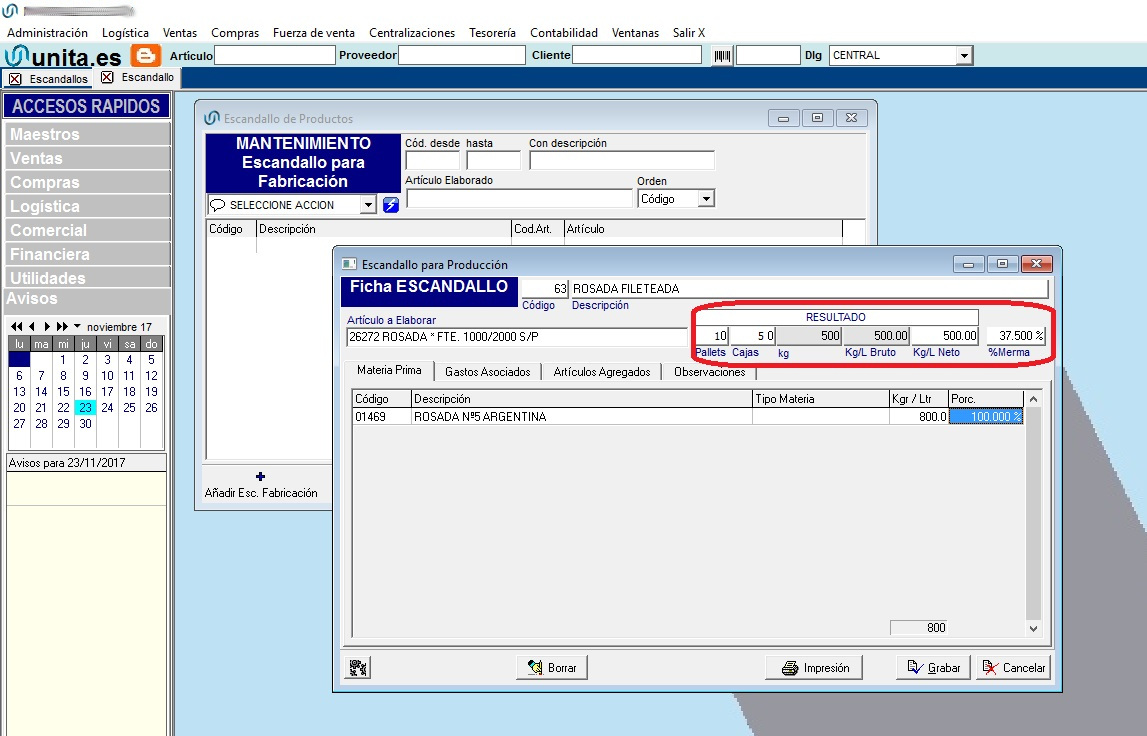Go to next month in calendar

pyautogui.click(x=47, y=326)
